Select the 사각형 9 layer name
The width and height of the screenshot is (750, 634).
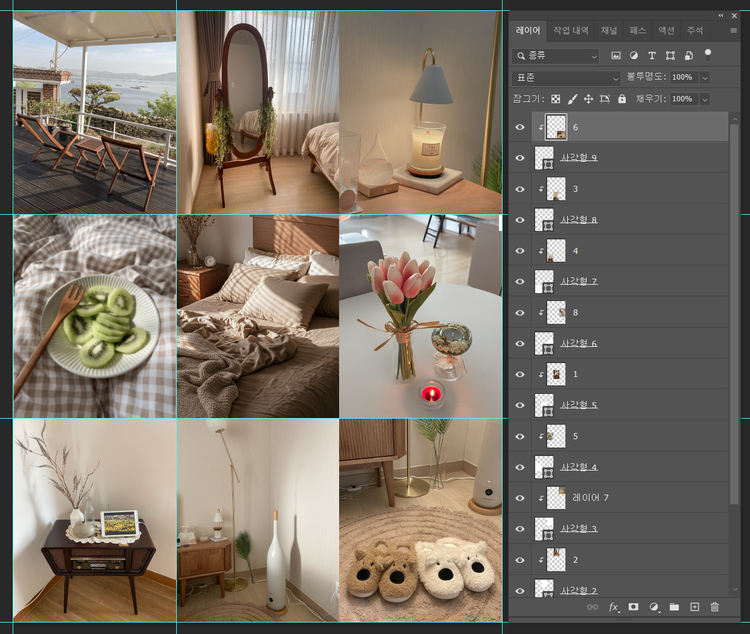(579, 158)
